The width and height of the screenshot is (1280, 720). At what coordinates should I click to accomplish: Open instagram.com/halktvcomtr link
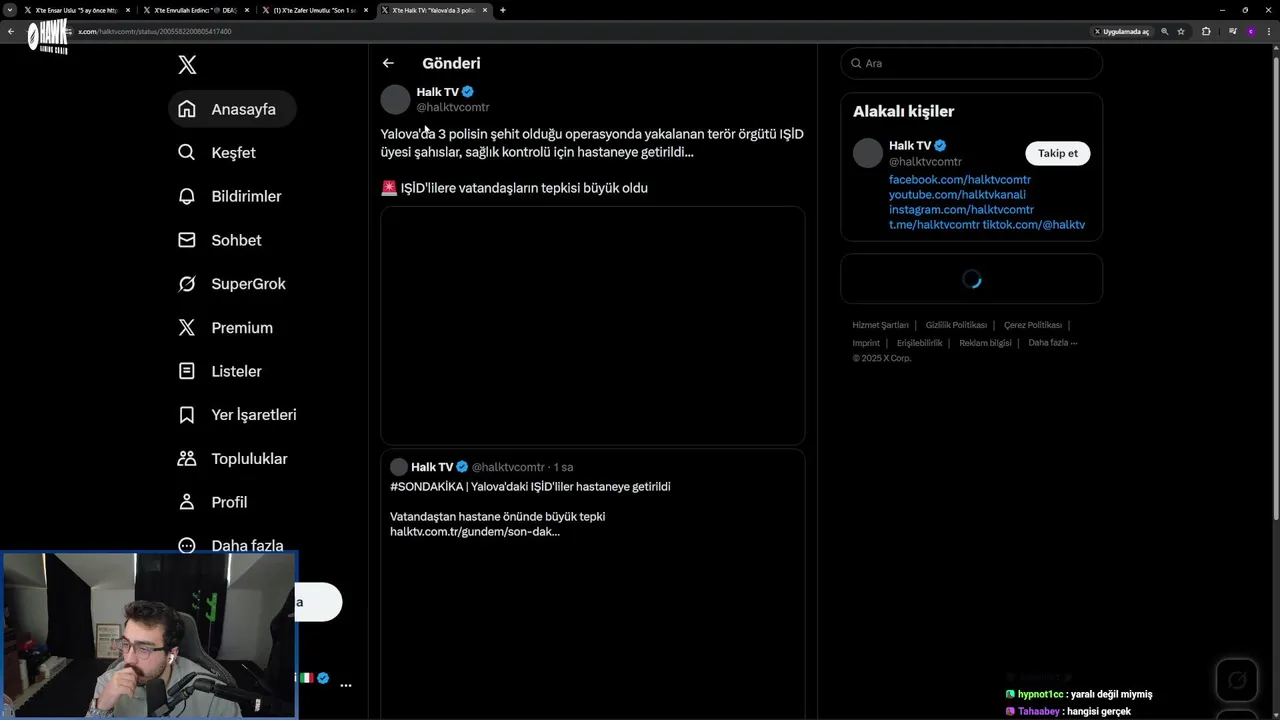[x=961, y=210]
